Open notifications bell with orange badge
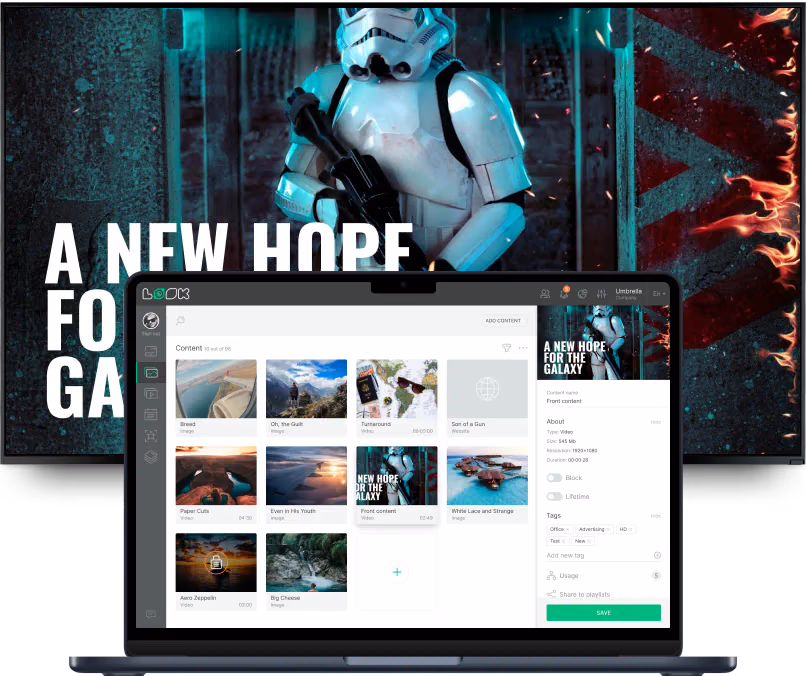 pos(564,293)
